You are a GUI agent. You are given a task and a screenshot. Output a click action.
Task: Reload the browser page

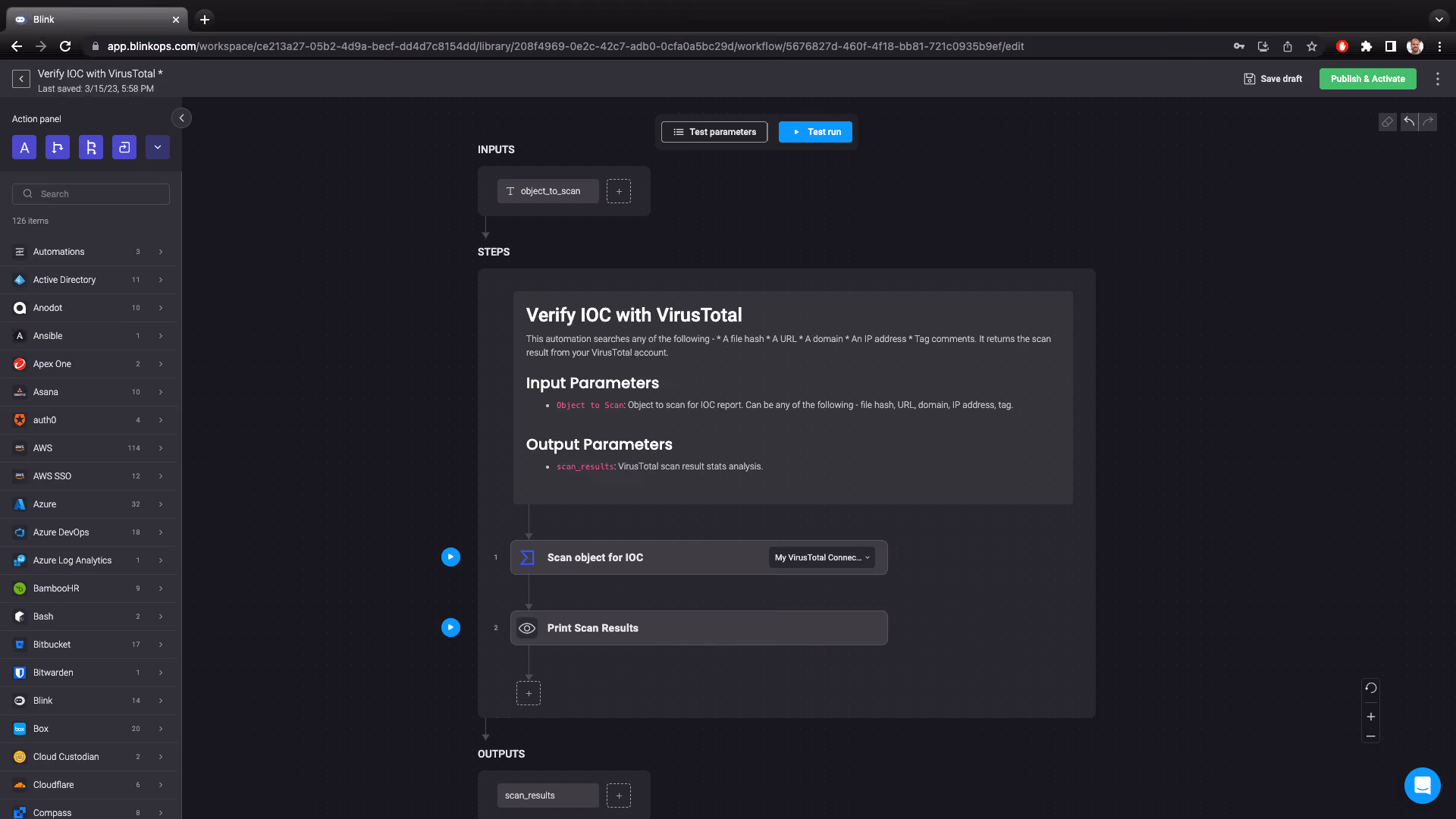click(x=65, y=46)
